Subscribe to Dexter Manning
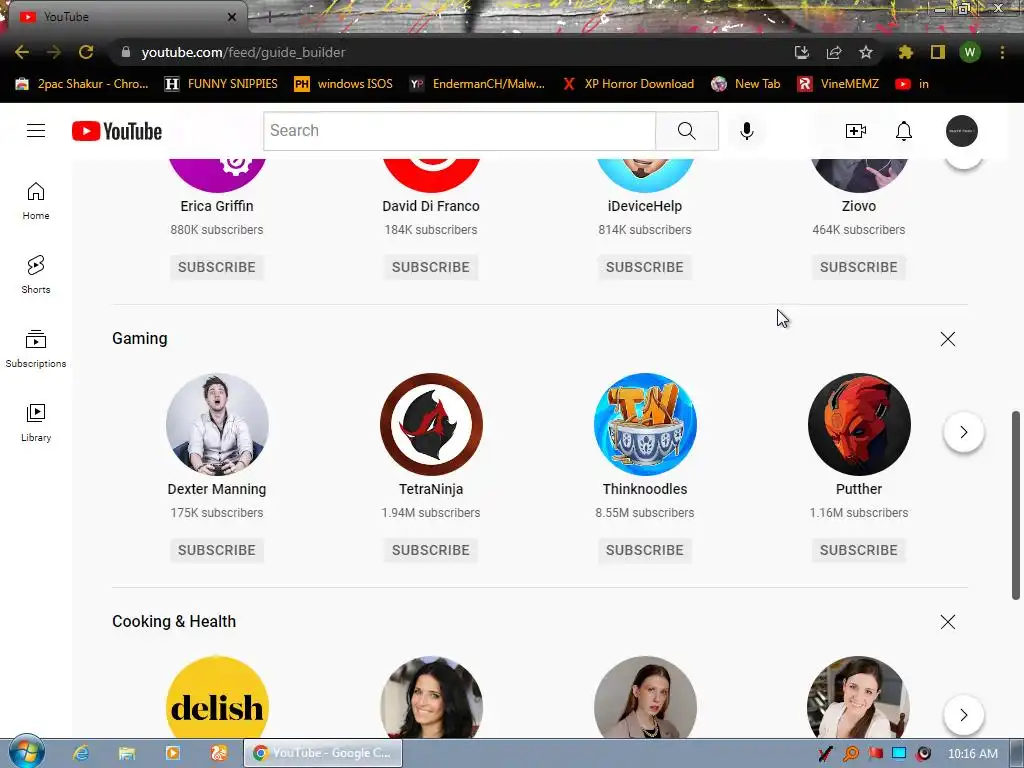This screenshot has height=768, width=1024. click(x=217, y=550)
